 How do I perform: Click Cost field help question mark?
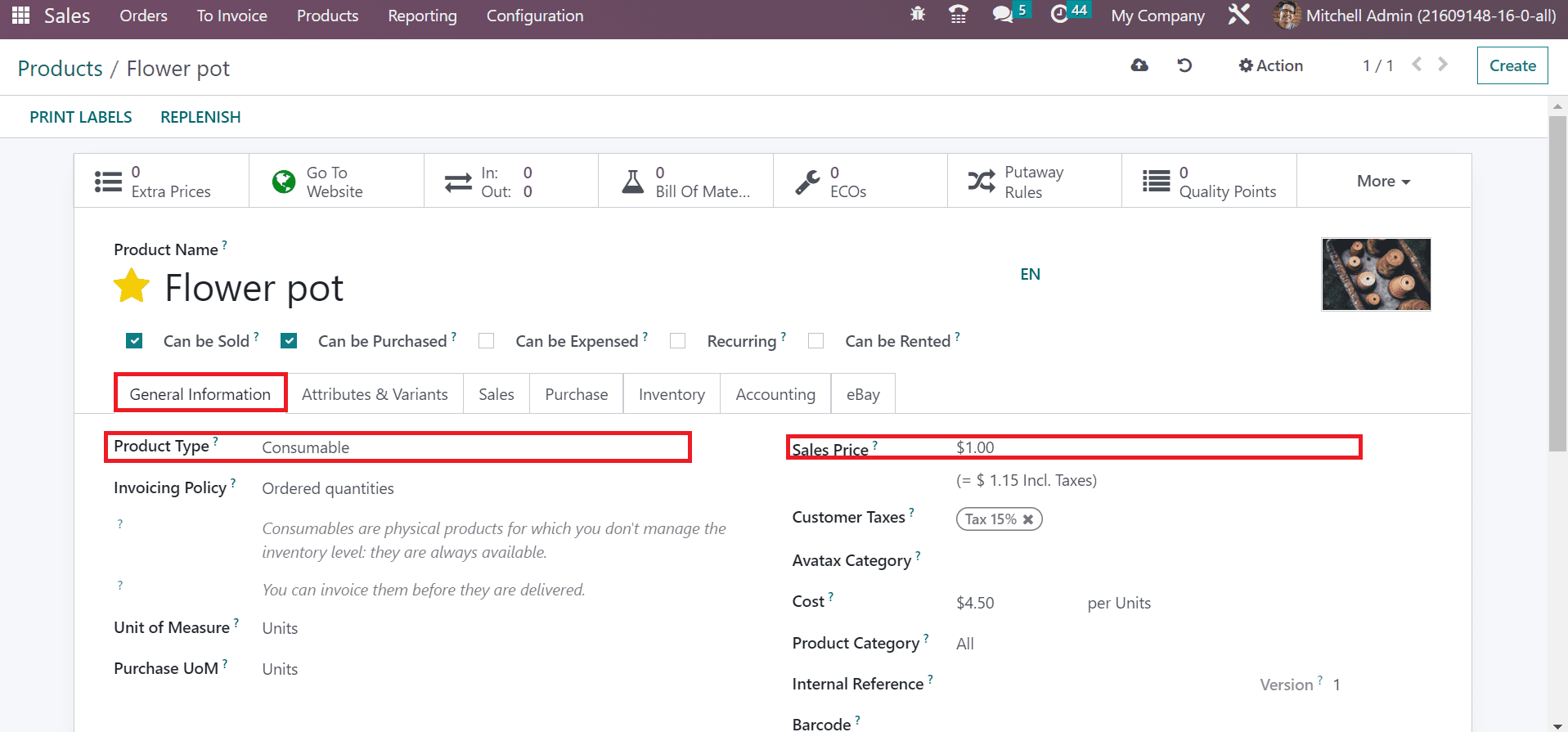point(830,597)
